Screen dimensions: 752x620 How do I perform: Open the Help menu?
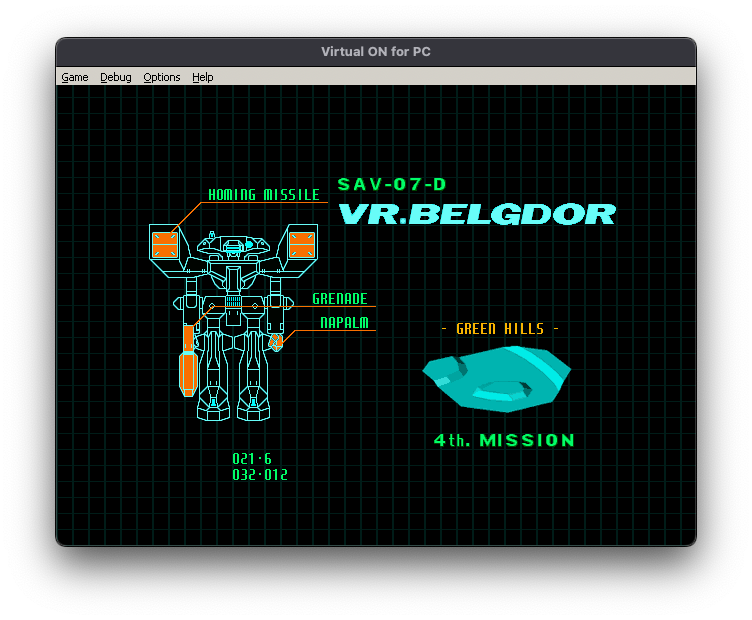pos(202,77)
